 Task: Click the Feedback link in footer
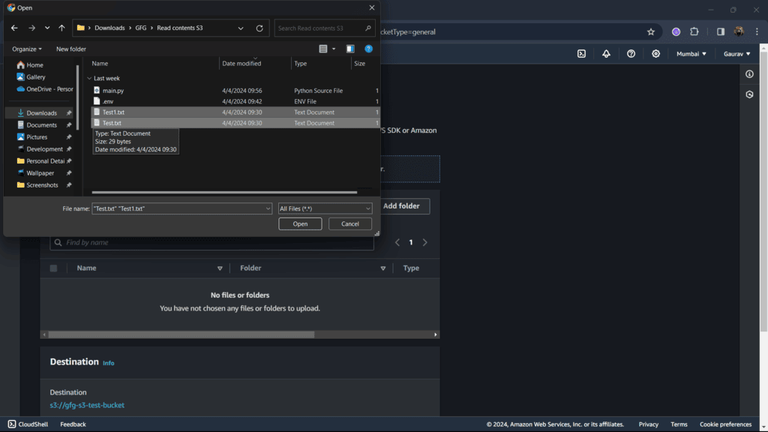[x=73, y=424]
